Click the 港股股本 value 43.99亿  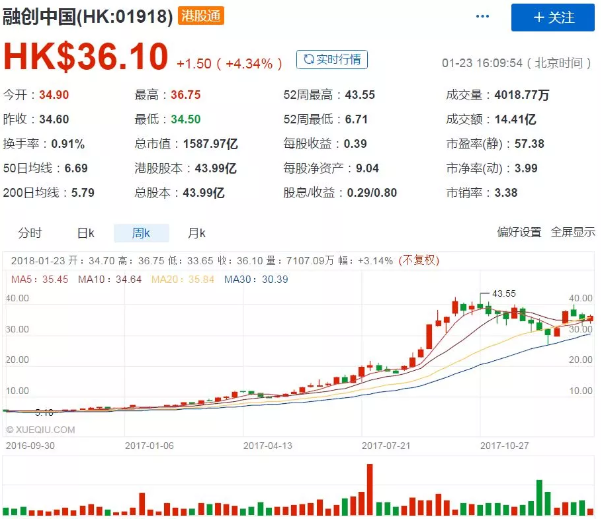click(x=216, y=168)
